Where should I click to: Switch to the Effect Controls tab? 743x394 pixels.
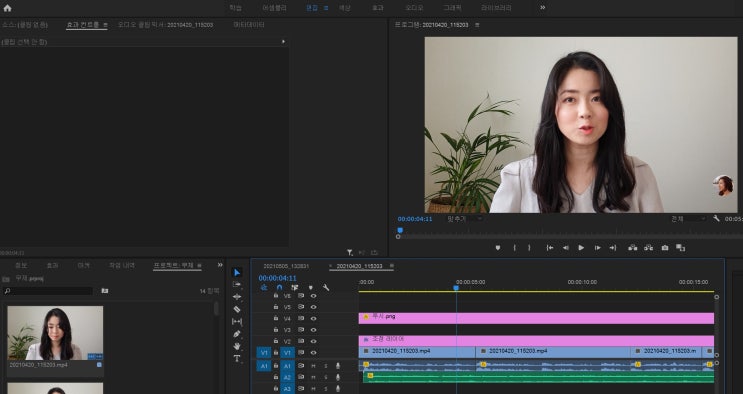(x=83, y=25)
